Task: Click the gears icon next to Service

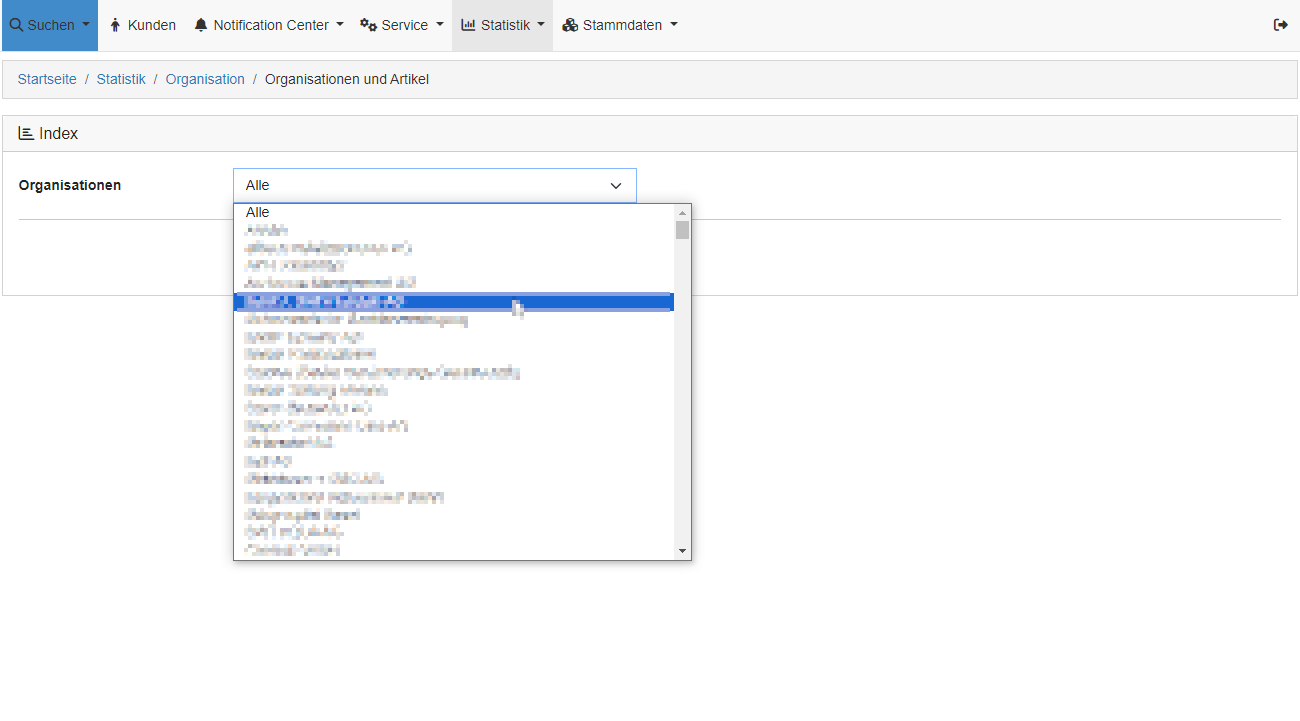Action: coord(368,25)
